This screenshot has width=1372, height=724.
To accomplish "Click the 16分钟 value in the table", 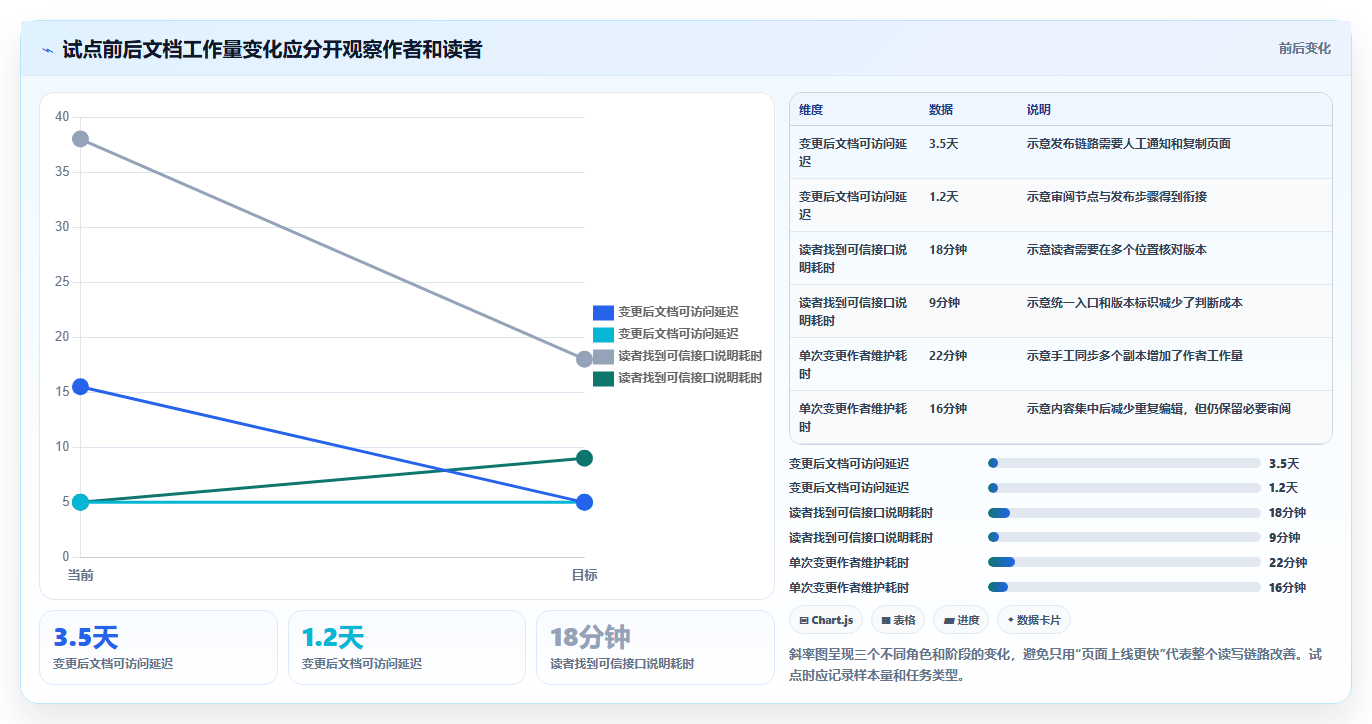I will pyautogui.click(x=948, y=409).
